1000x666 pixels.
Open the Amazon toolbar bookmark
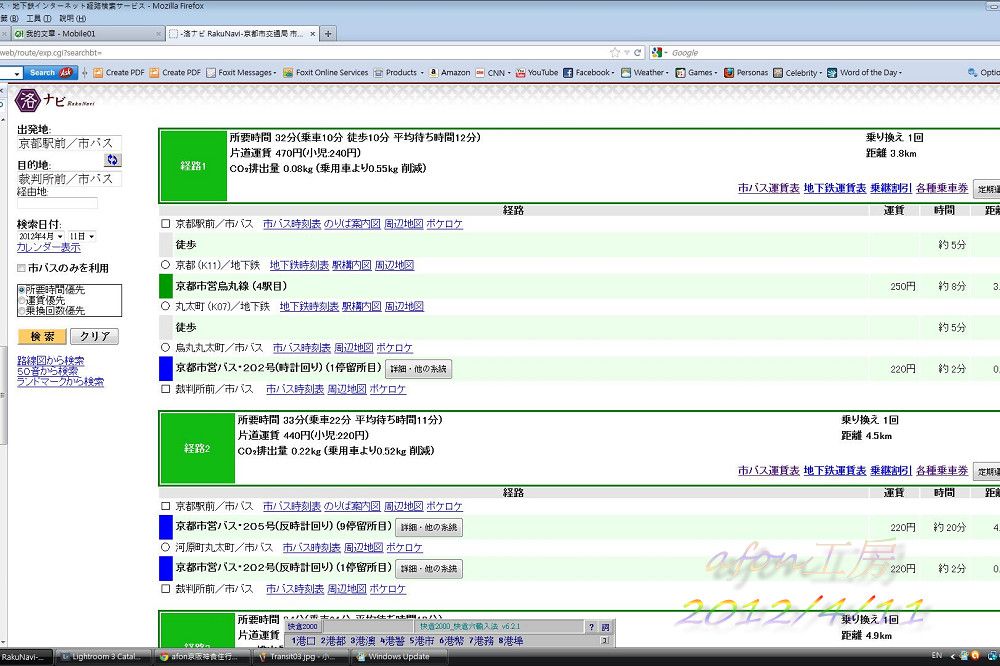pos(449,72)
